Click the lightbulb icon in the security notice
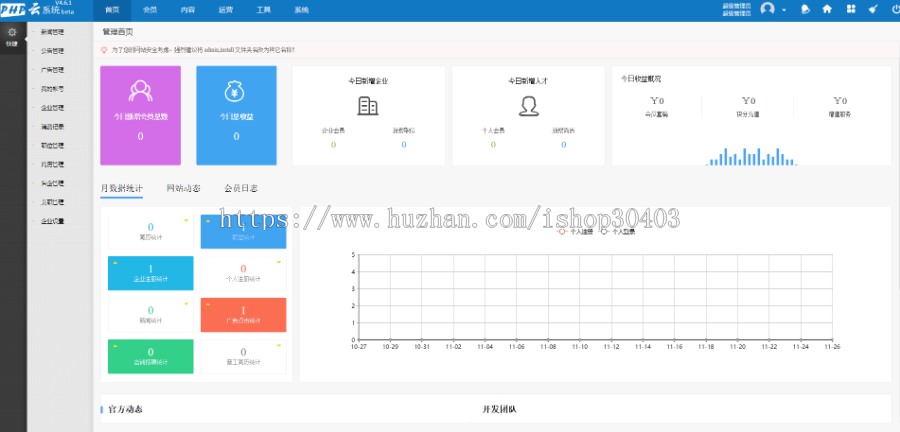 tap(104, 50)
